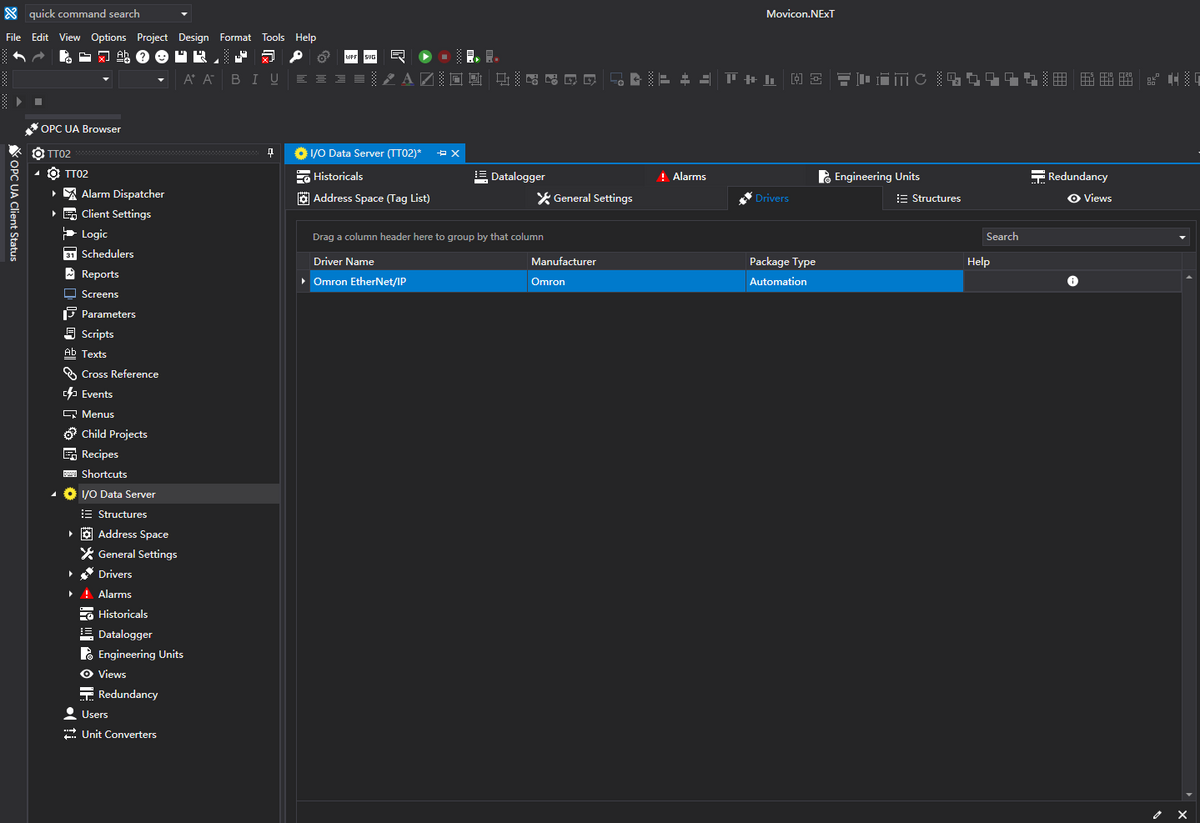
Task: Open the quick command search dropdown
Action: 184,14
